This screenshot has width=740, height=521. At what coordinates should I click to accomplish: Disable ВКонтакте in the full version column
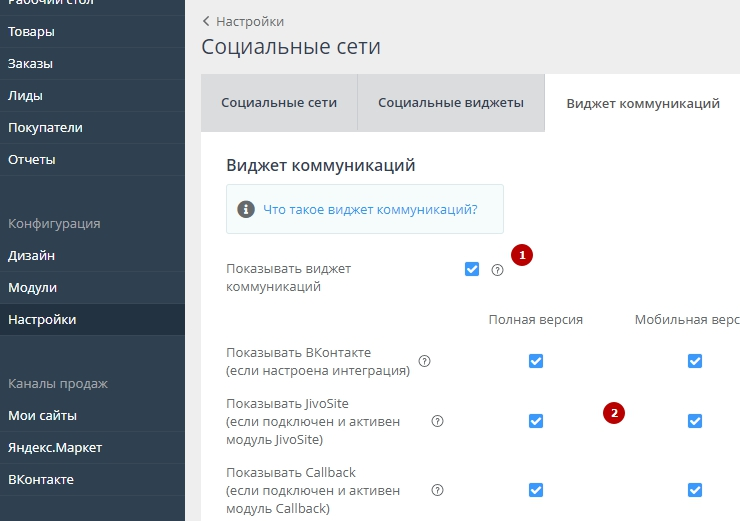536,361
